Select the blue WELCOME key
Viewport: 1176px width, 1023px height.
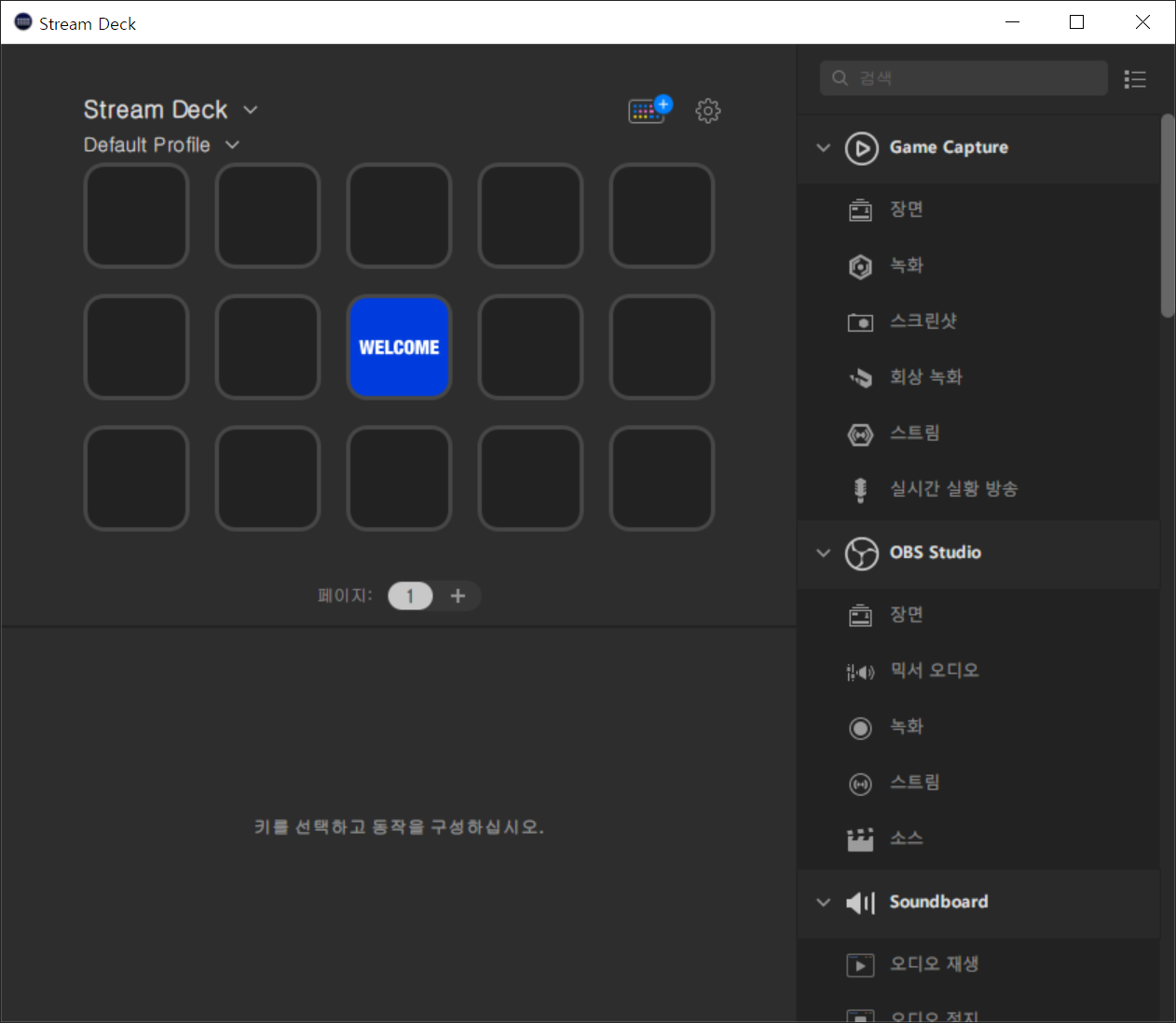coord(399,347)
